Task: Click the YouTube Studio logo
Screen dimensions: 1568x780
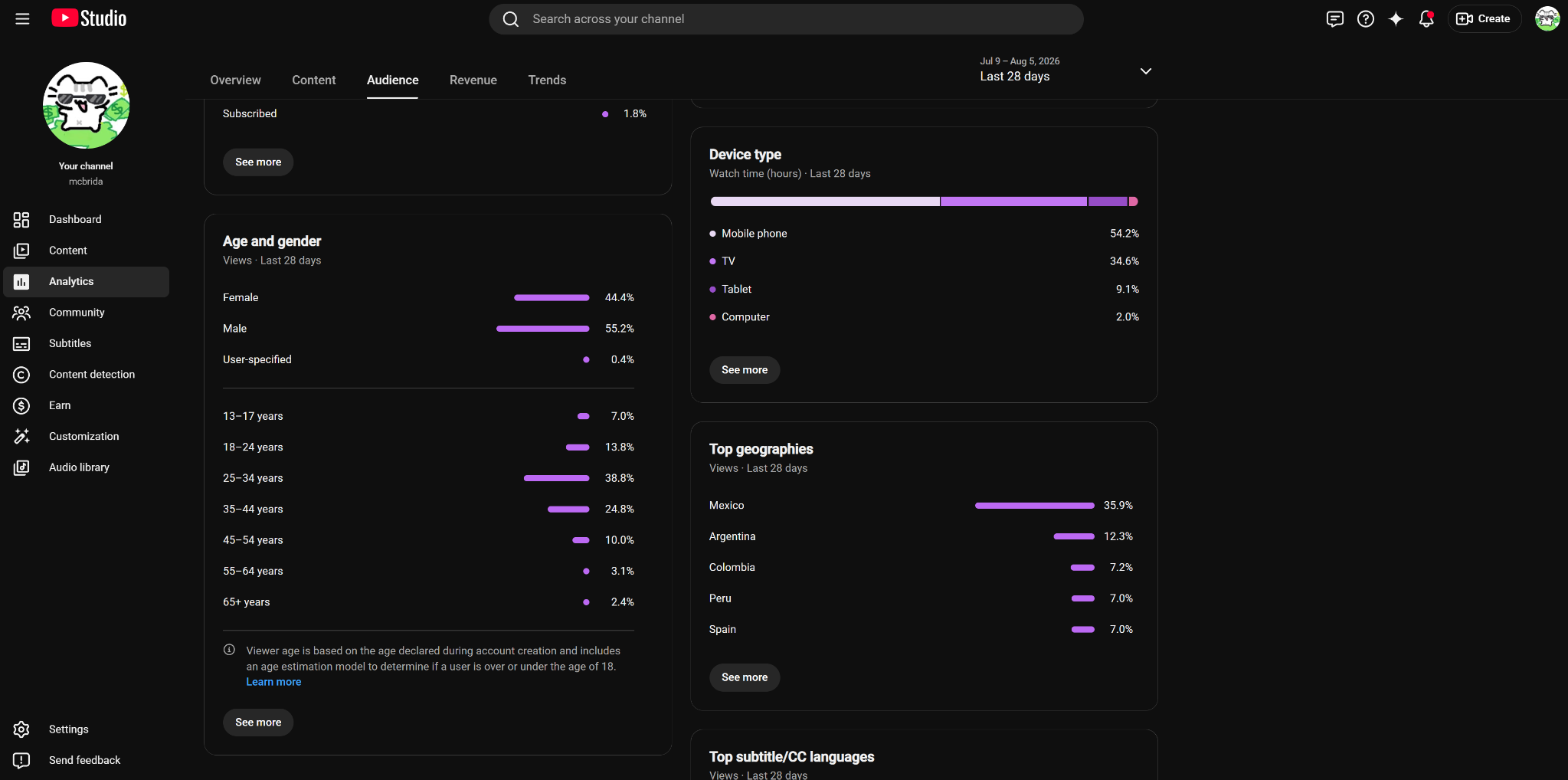Action: point(89,18)
